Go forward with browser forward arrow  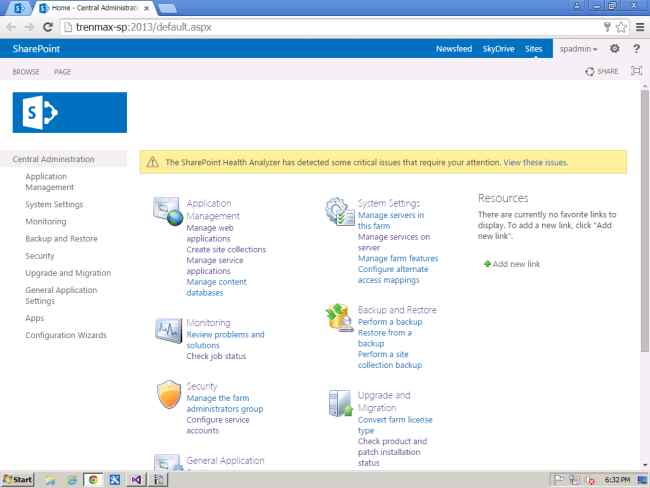pyautogui.click(x=29, y=27)
